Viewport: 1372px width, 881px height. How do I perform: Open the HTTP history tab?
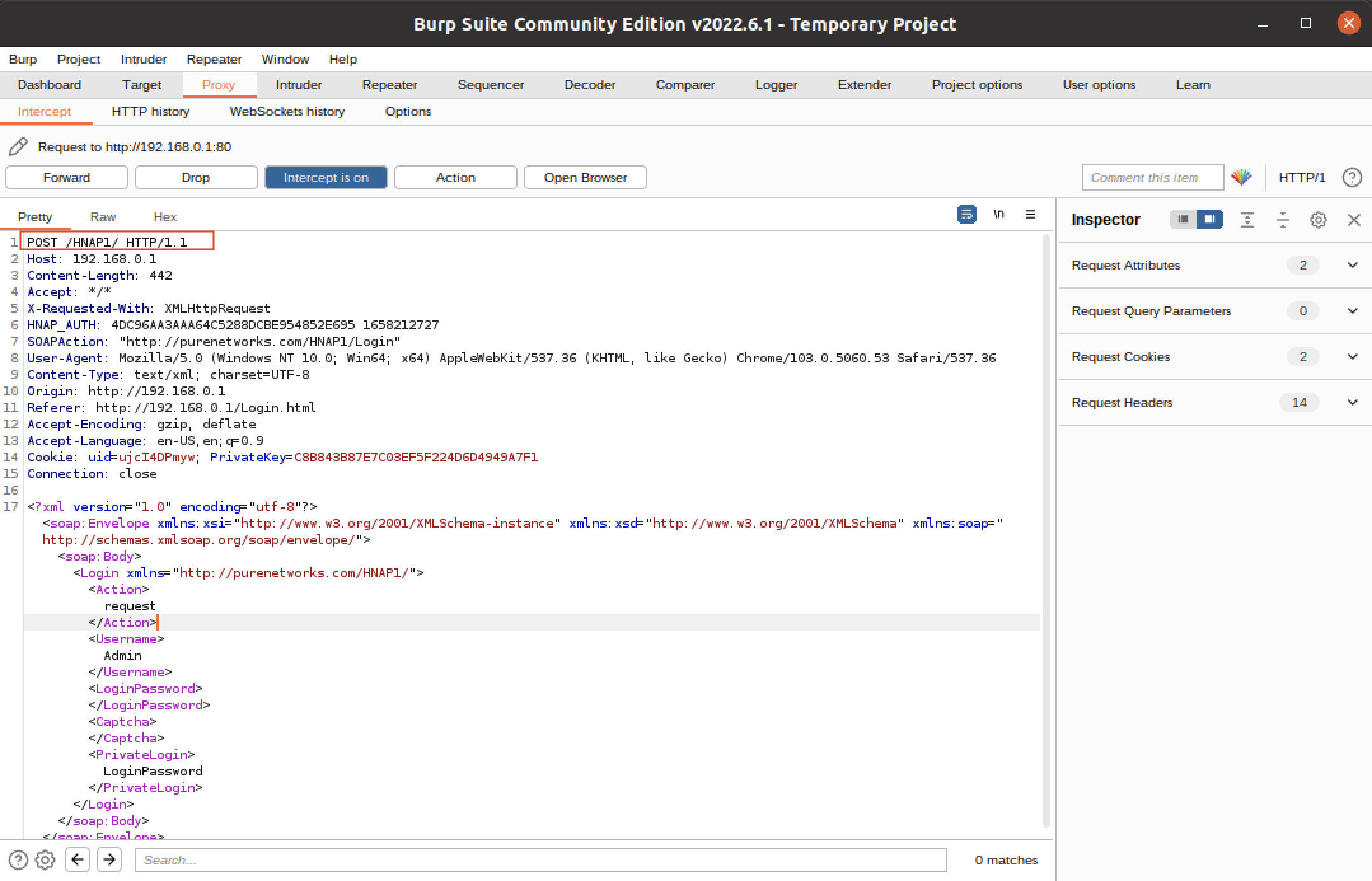click(151, 111)
